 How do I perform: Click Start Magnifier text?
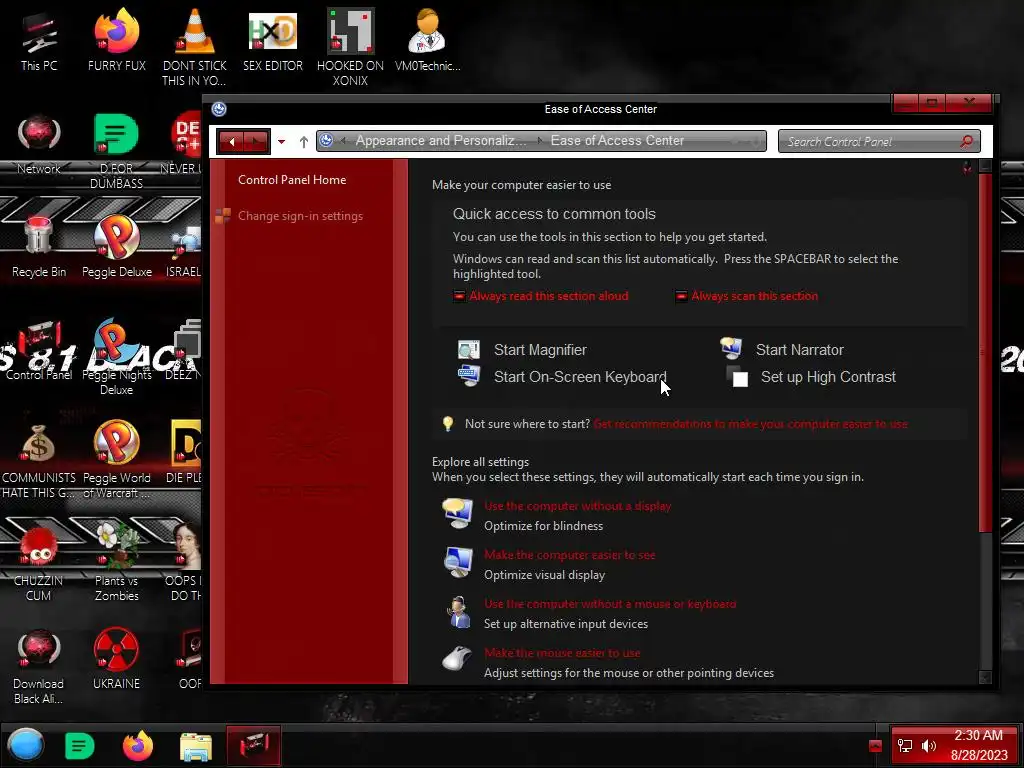tap(540, 350)
